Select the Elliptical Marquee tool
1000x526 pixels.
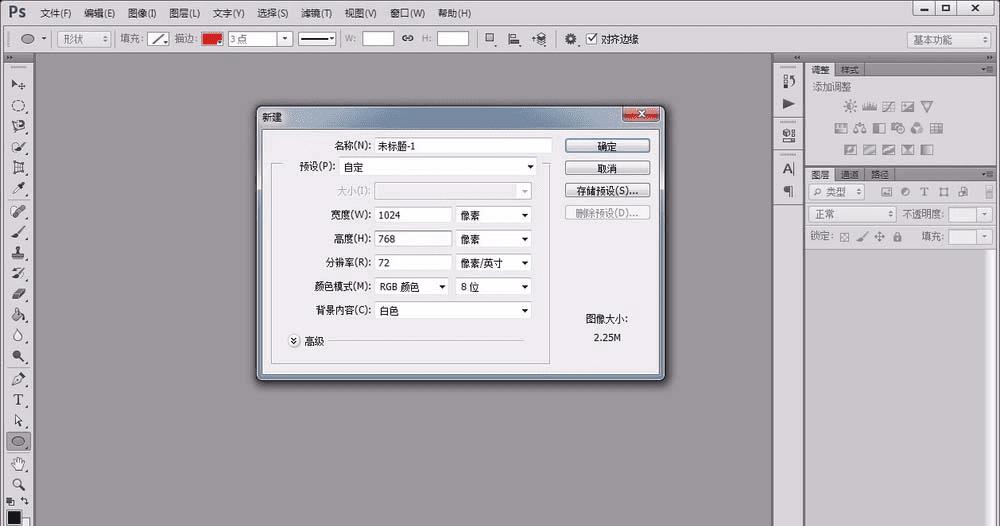tap(18, 105)
